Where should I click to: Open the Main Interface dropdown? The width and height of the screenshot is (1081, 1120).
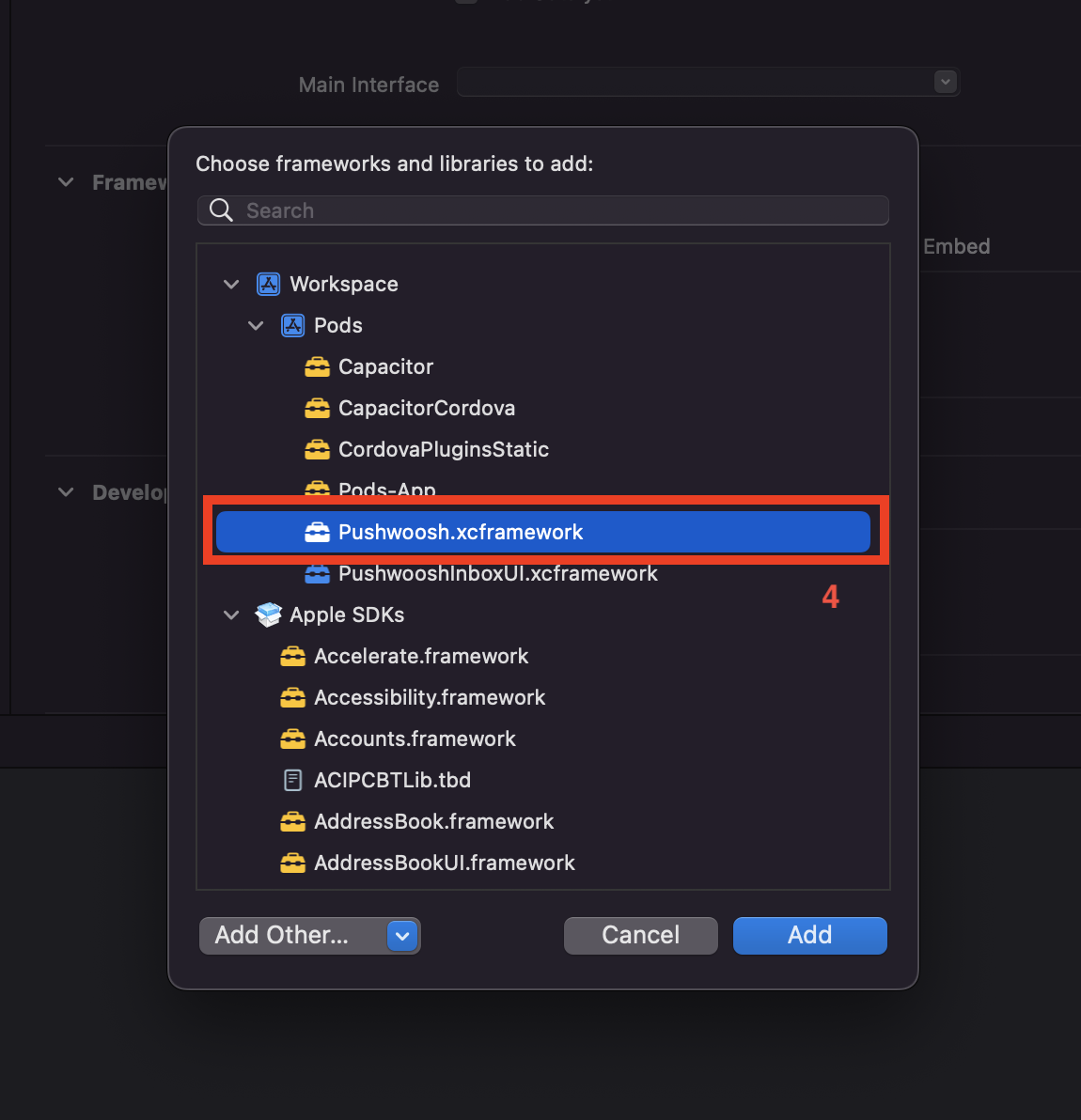coord(946,83)
